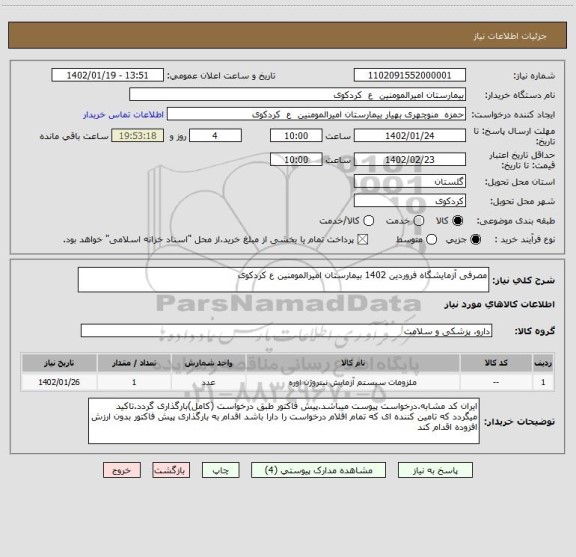This screenshot has width=576, height=557.
Task: Toggle the Islamic treasury payment checkbox
Action: click(x=363, y=240)
